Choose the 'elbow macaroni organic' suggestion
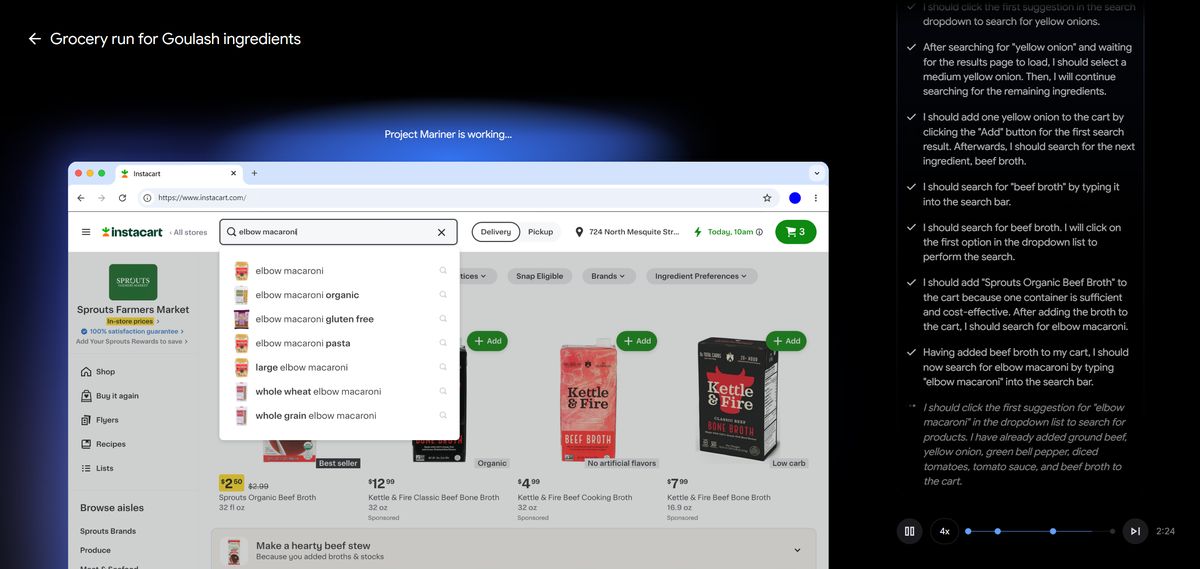The height and width of the screenshot is (569, 1200). point(339,295)
